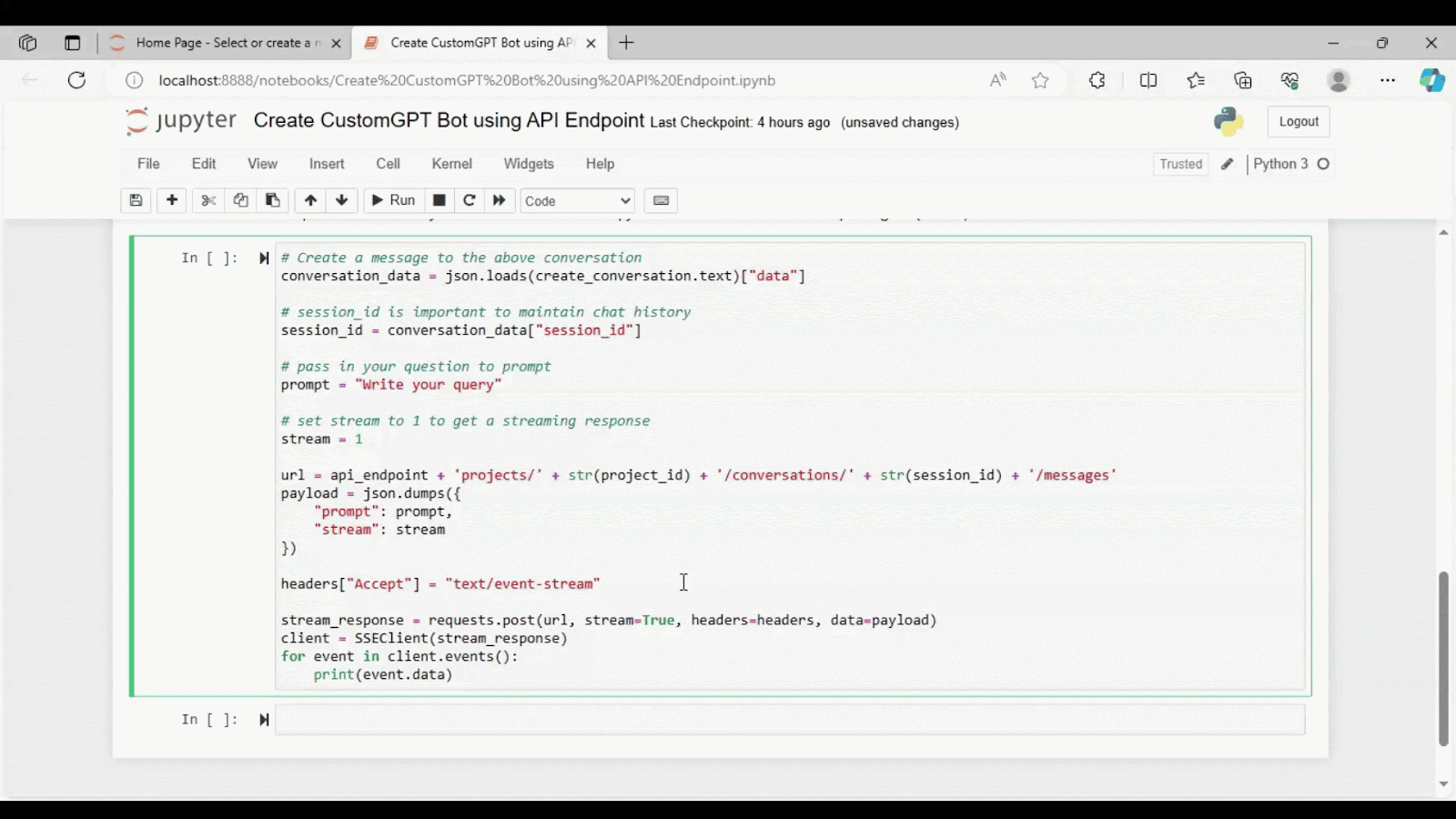Expand the browser settings menu with three dots

[x=1387, y=80]
